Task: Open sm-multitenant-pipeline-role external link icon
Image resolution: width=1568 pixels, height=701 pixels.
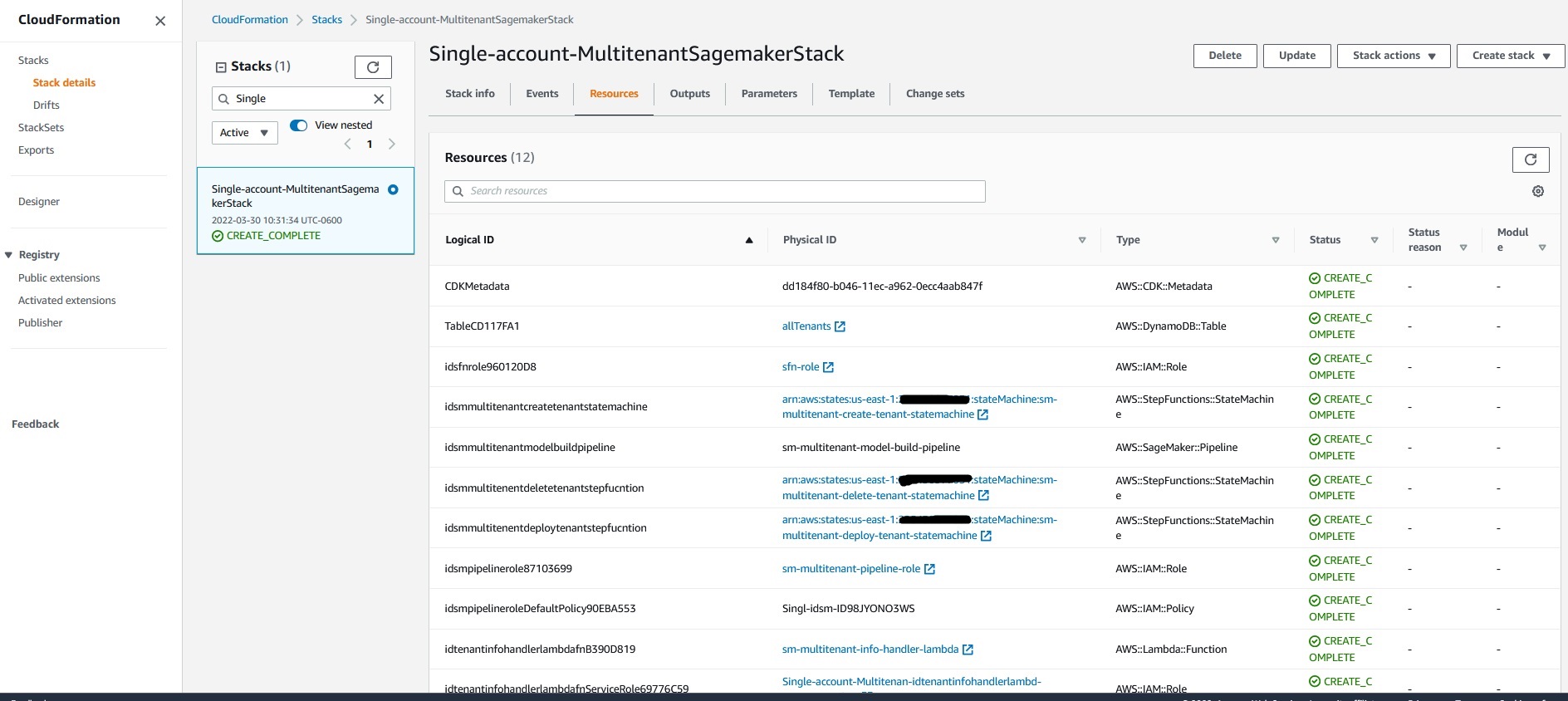Action: 929,569
